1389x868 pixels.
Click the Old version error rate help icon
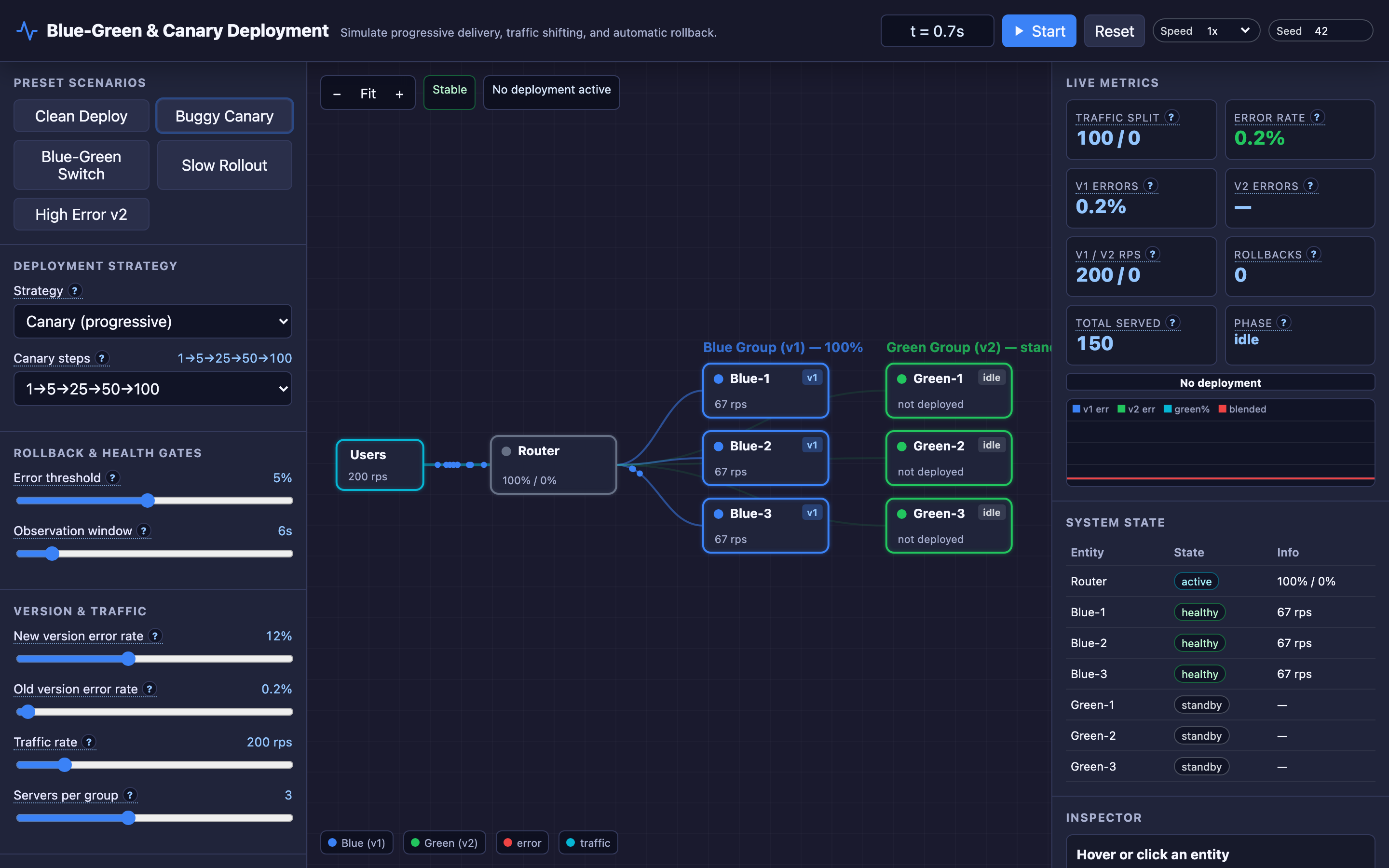click(x=149, y=689)
